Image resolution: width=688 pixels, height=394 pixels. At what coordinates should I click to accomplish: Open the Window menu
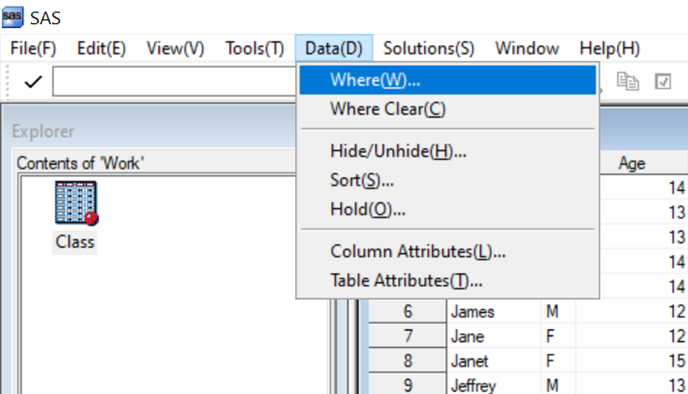[527, 48]
